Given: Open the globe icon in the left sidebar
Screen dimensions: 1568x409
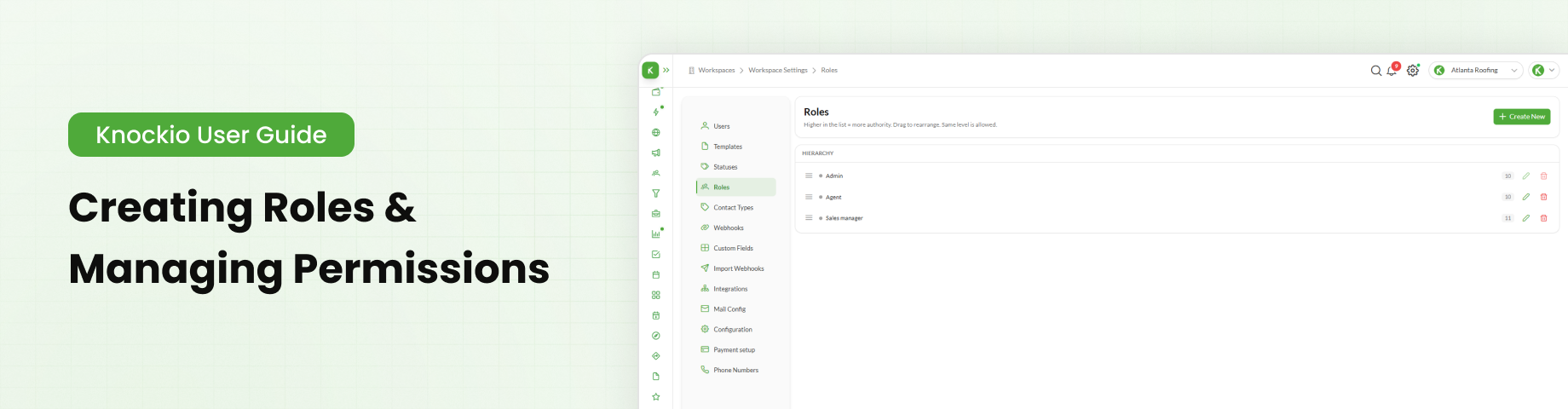Looking at the screenshot, I should tap(655, 132).
